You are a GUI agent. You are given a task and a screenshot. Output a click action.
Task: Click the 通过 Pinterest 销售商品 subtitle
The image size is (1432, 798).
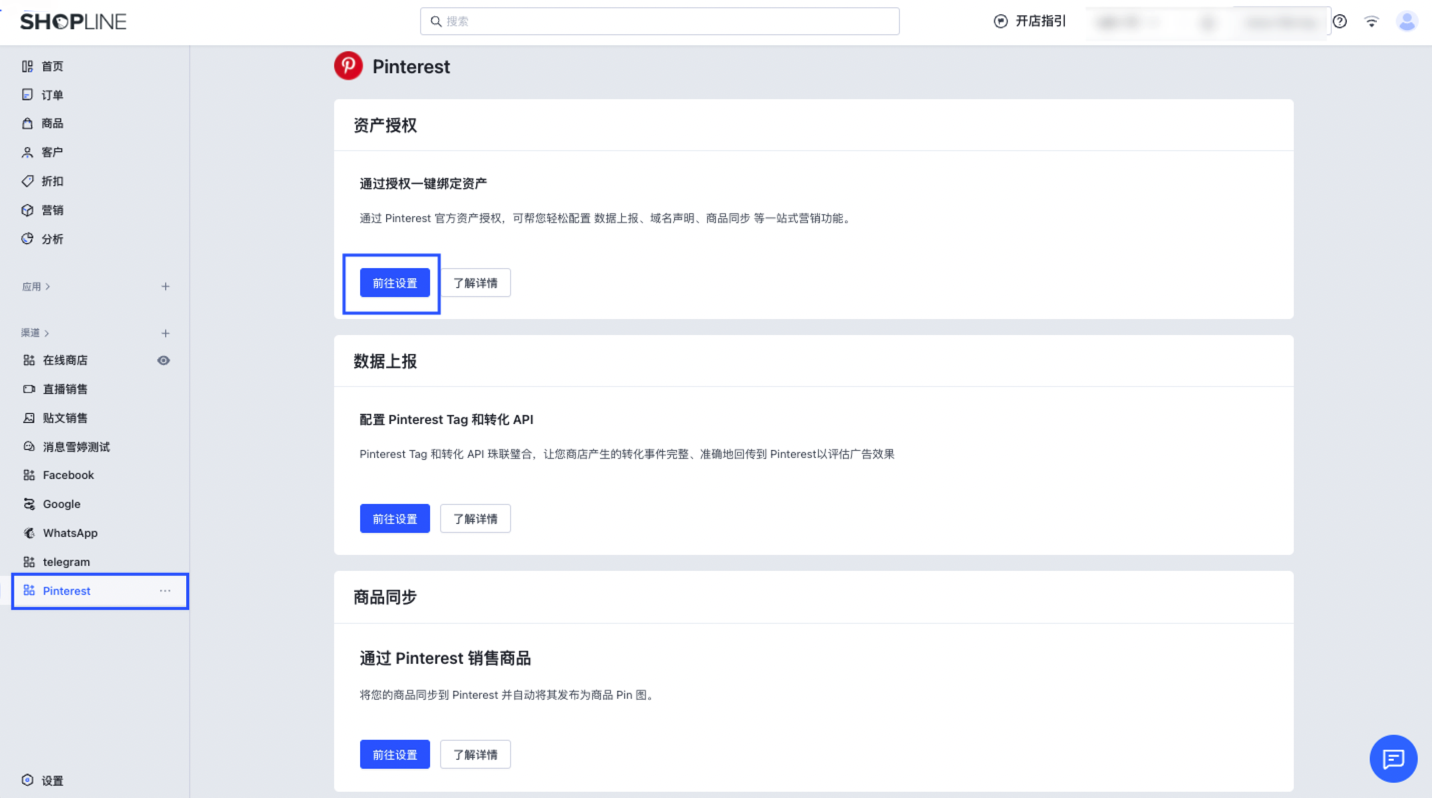pyautogui.click(x=445, y=658)
